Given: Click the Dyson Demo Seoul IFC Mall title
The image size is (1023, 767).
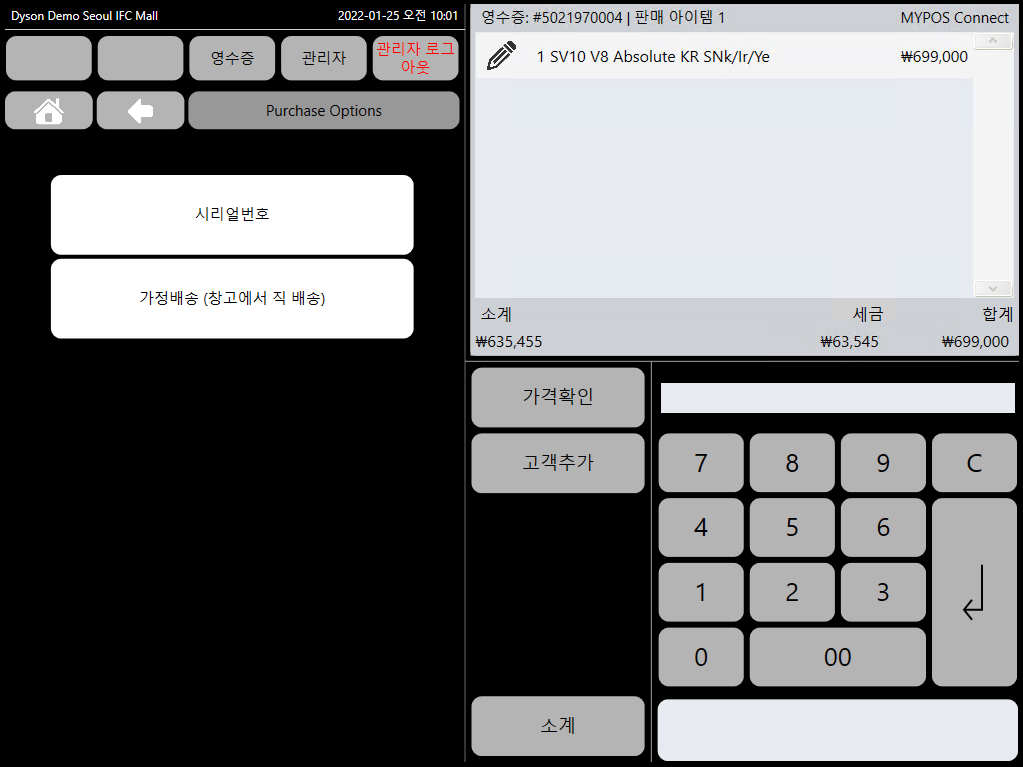Looking at the screenshot, I should tap(84, 16).
